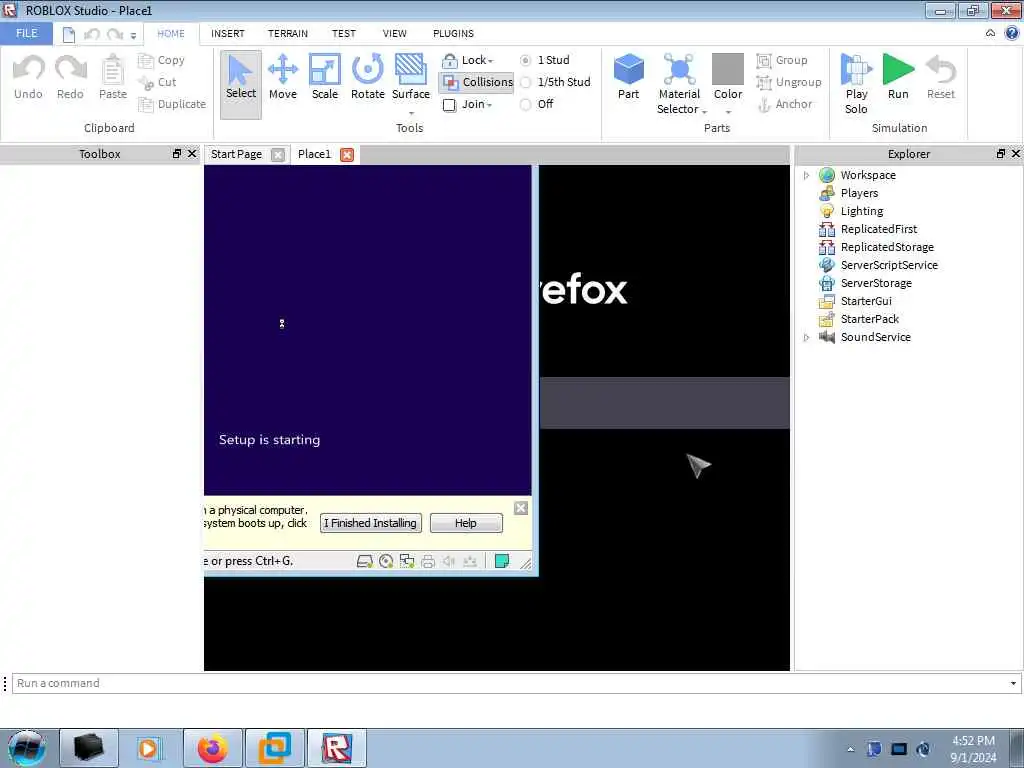The image size is (1024, 768).
Task: Click the network adapter icon in VM status bar
Action: pyautogui.click(x=407, y=561)
